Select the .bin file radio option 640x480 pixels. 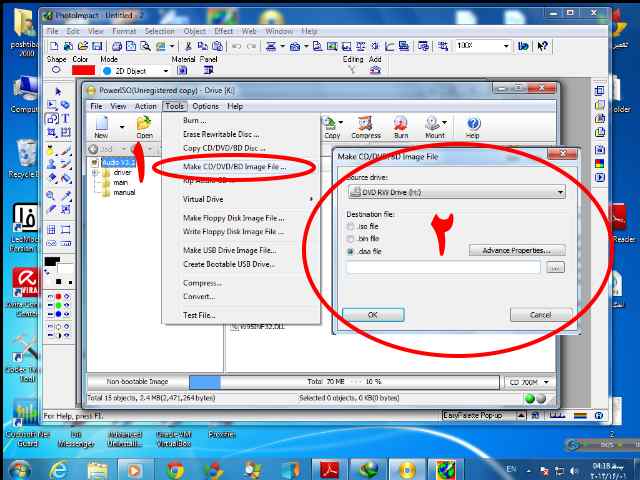point(350,238)
